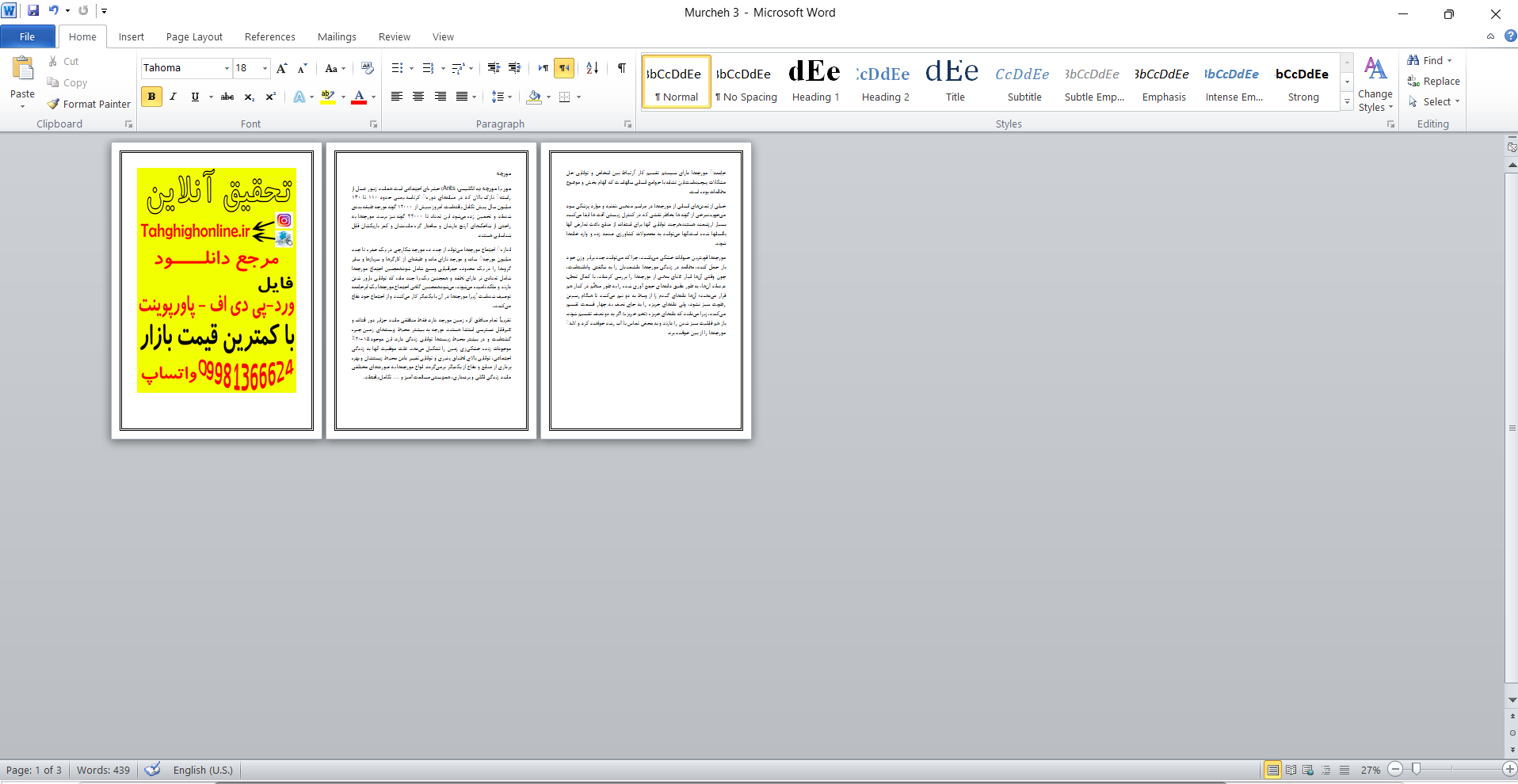Screen dimensions: 1518x784
Task: Click the Zoom In plus button
Action: tap(1509, 769)
